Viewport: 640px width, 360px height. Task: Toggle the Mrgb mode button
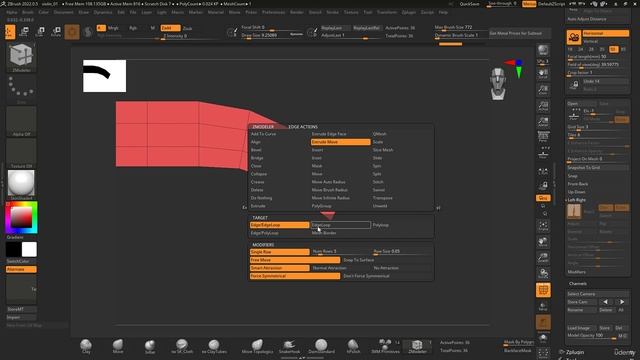coord(113,28)
